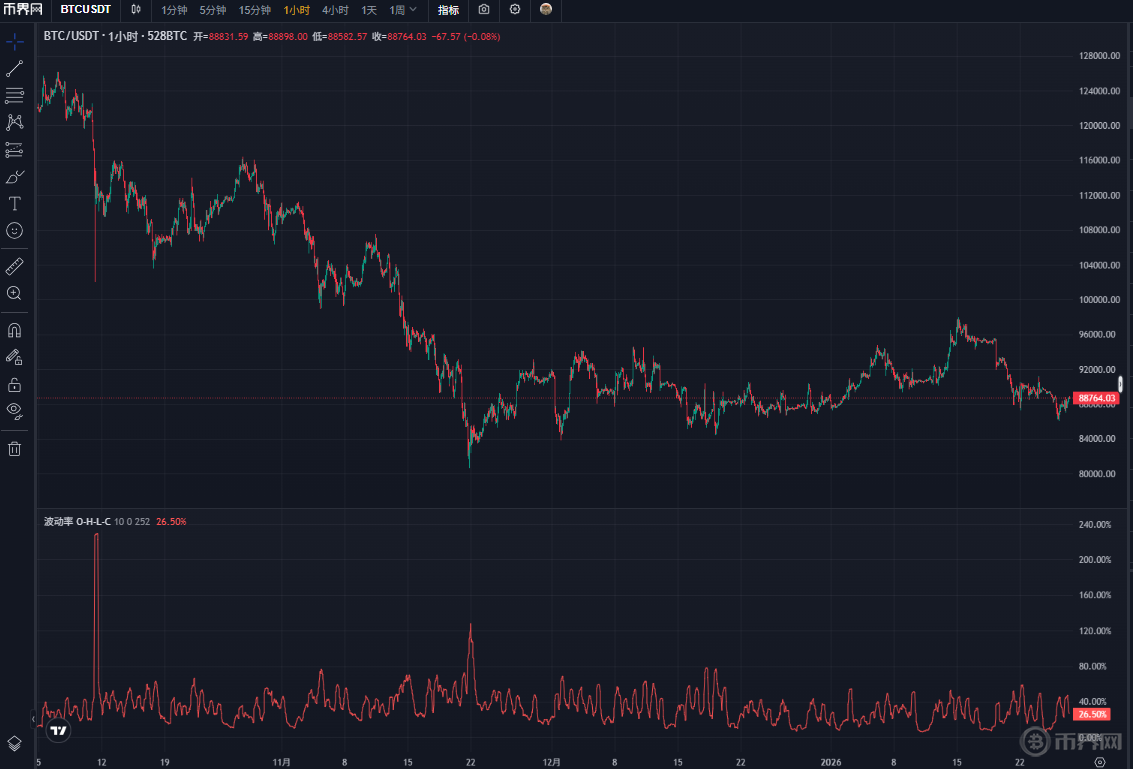Switch to the 4小时 timeframe
This screenshot has width=1133, height=769.
[x=335, y=10]
